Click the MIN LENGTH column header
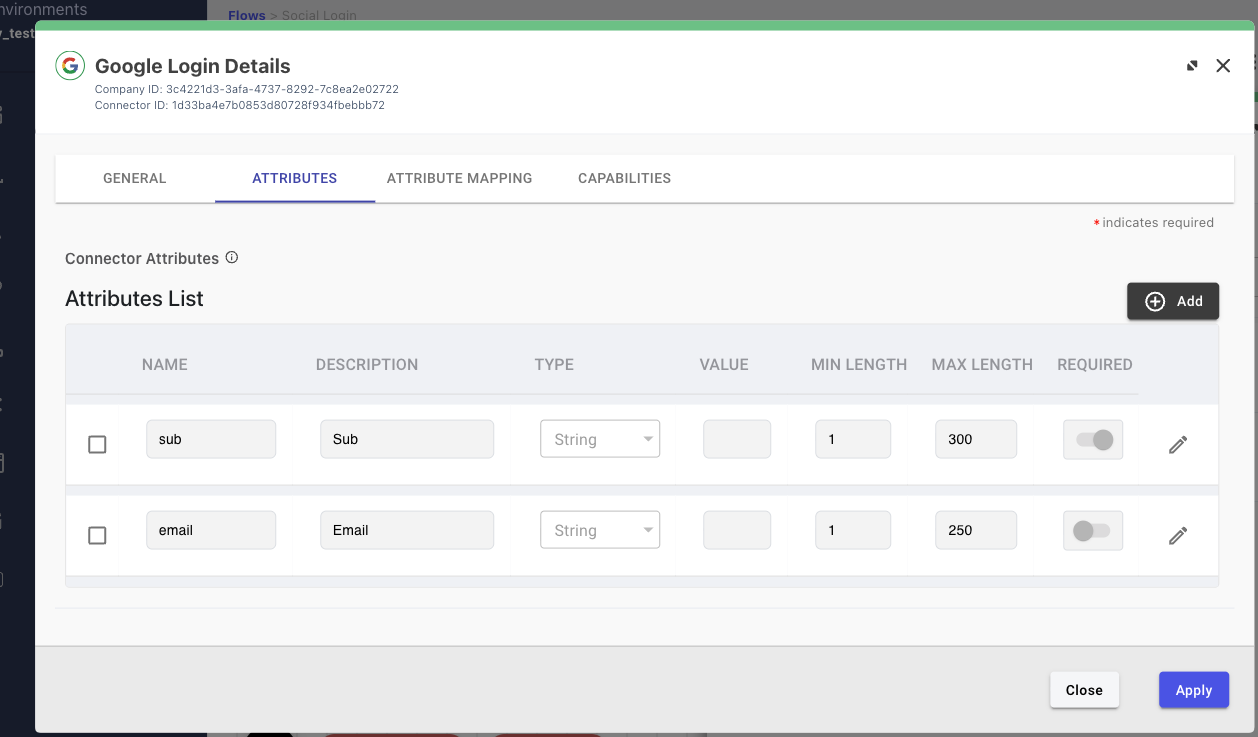The height and width of the screenshot is (737, 1258). click(859, 364)
